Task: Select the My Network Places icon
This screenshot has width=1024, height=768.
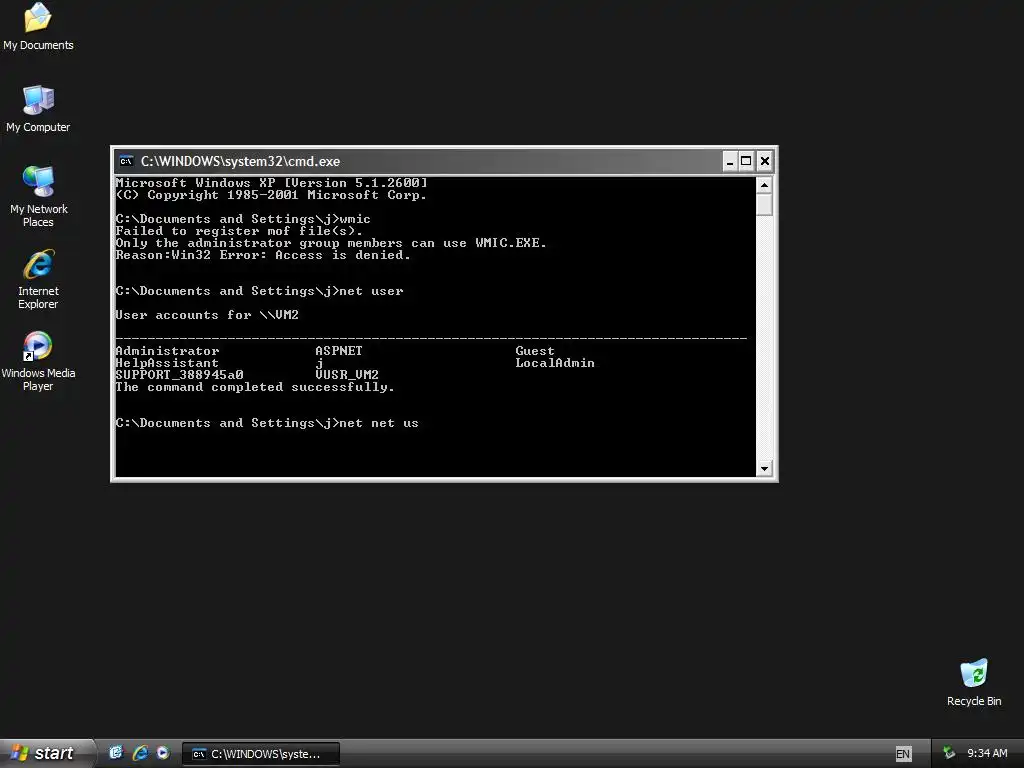Action: pos(38,196)
